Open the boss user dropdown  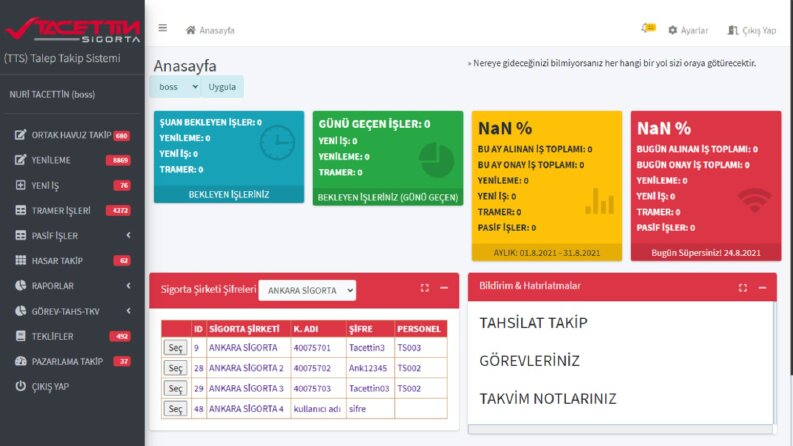click(175, 86)
